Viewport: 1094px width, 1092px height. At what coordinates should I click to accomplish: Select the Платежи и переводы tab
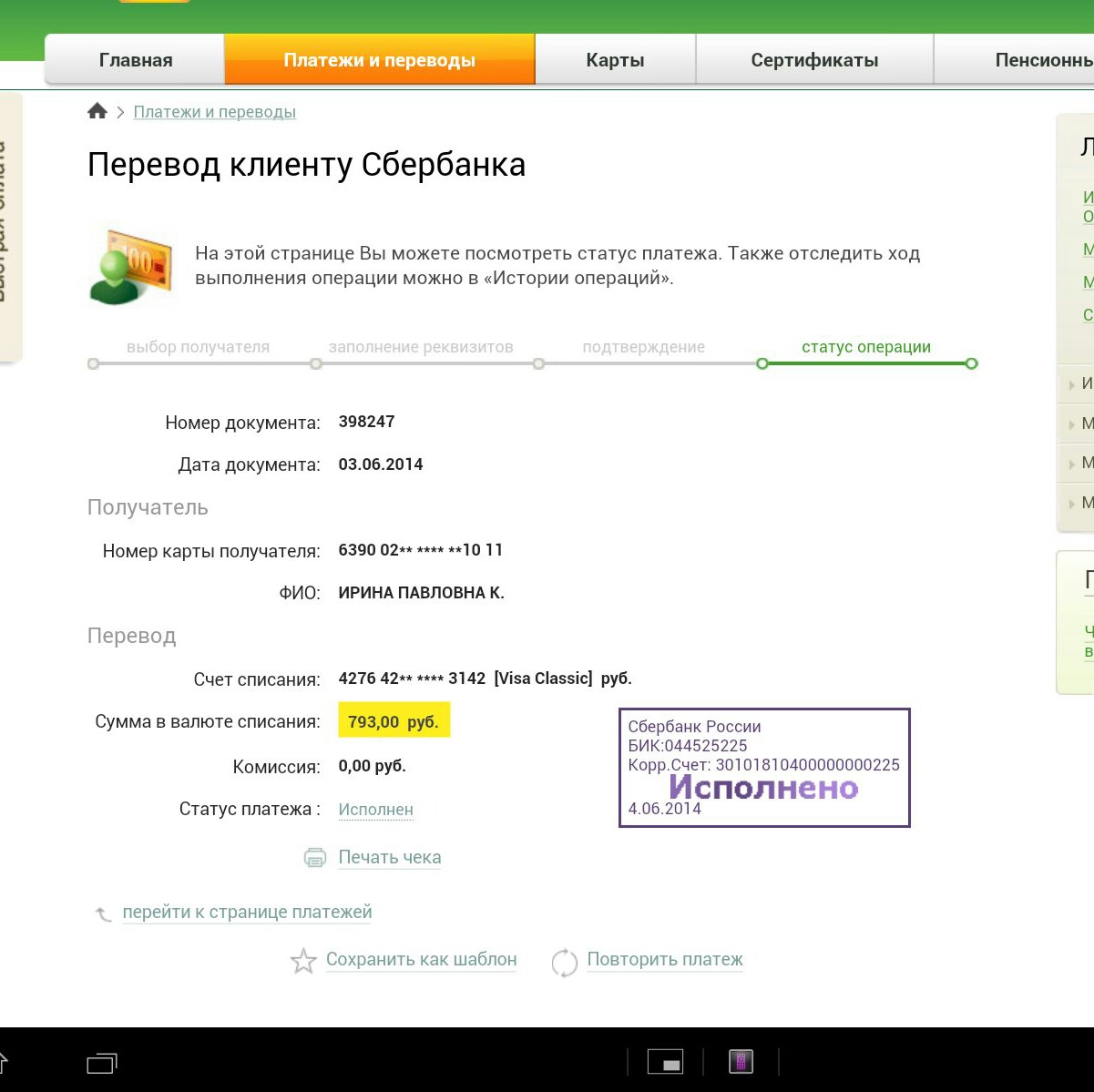pos(379,60)
